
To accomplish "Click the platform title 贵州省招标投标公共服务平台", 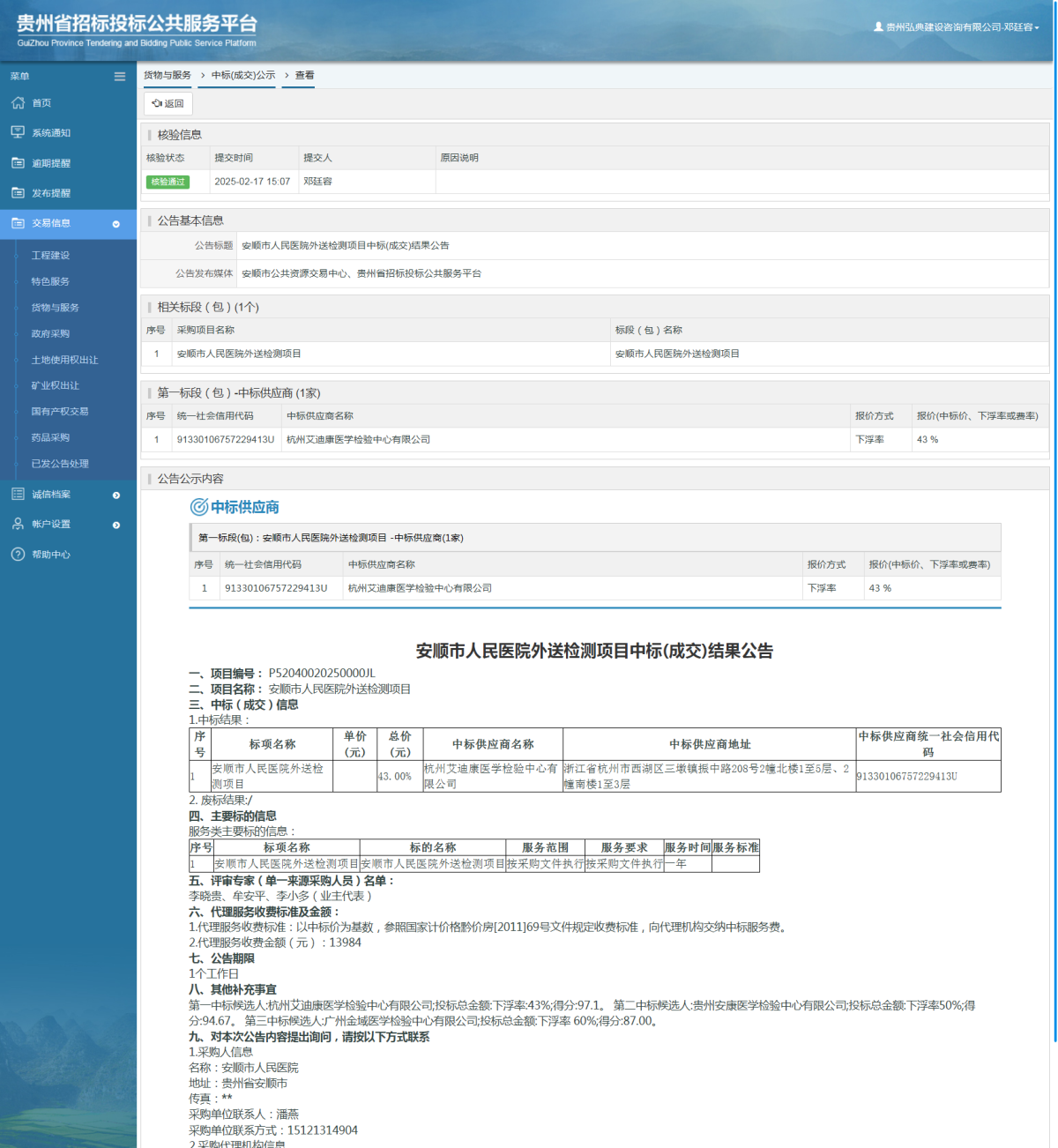I will click(x=137, y=24).
